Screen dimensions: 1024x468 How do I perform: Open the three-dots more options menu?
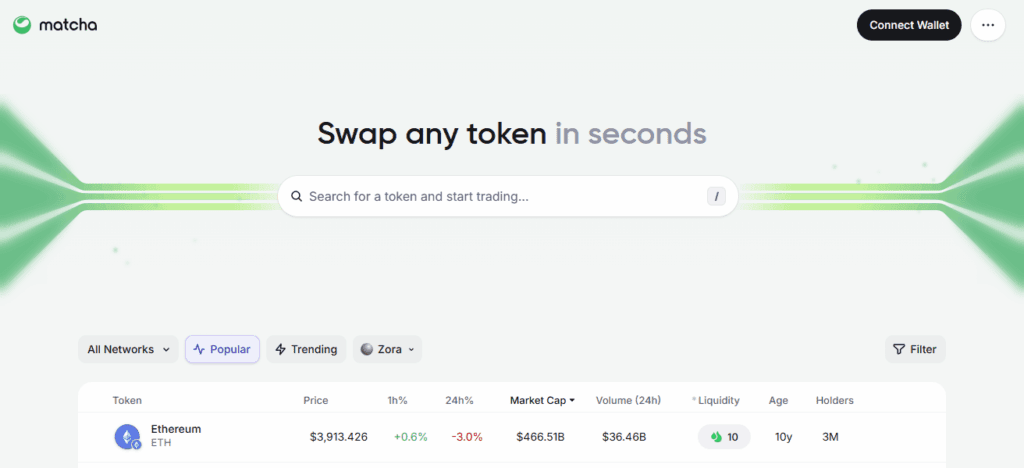point(987,25)
